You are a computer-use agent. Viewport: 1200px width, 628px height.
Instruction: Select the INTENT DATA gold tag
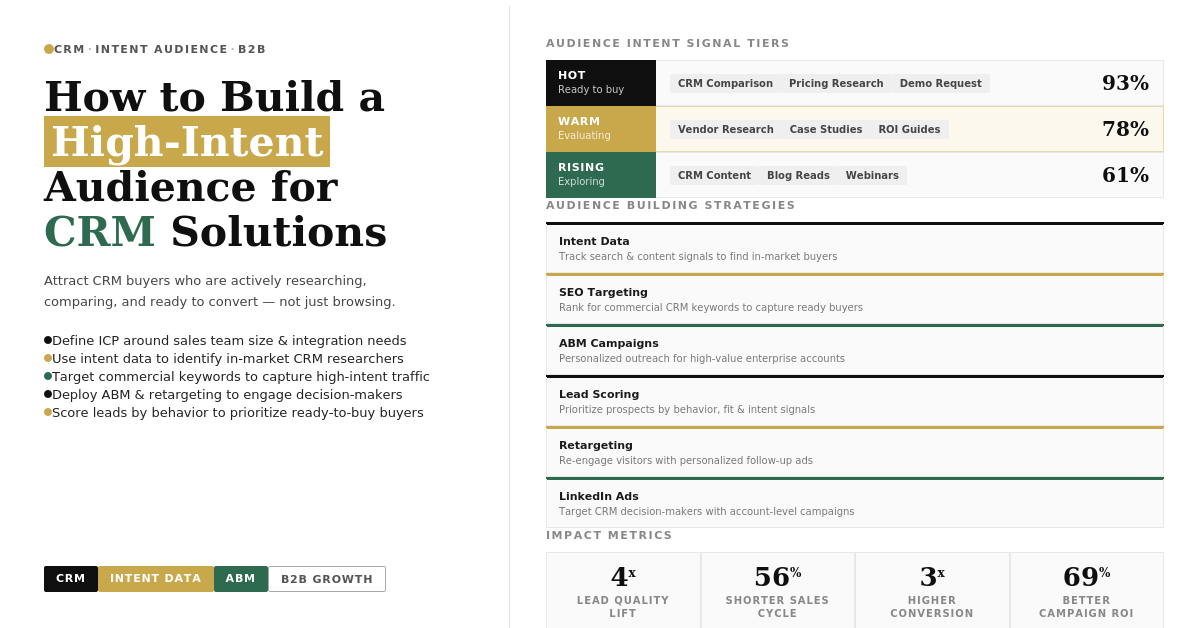[x=155, y=579]
